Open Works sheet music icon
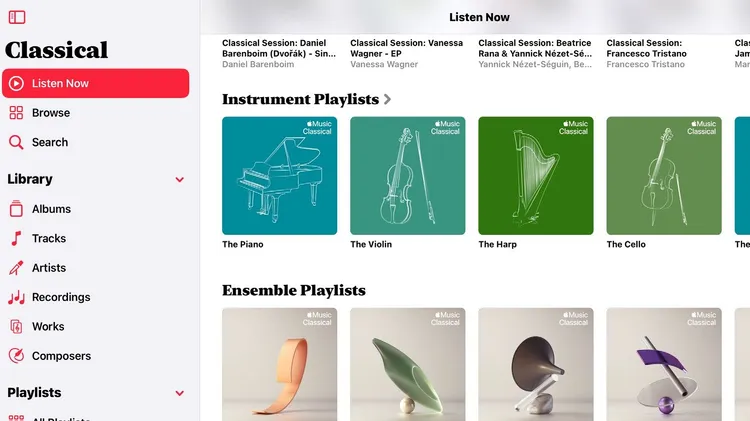Screen dimensions: 750x421 coord(16,327)
